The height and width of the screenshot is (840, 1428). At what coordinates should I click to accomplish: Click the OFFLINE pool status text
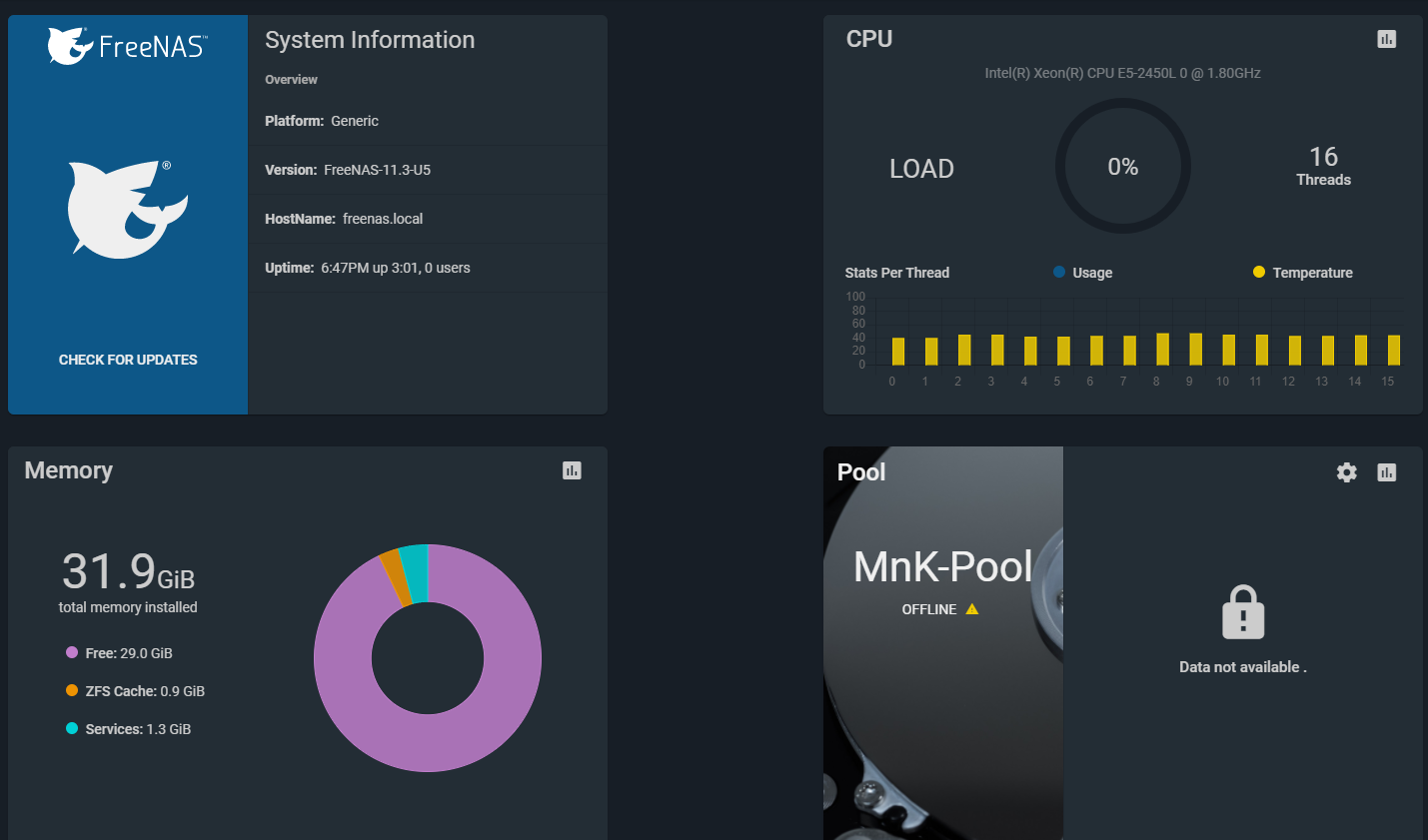[x=929, y=609]
